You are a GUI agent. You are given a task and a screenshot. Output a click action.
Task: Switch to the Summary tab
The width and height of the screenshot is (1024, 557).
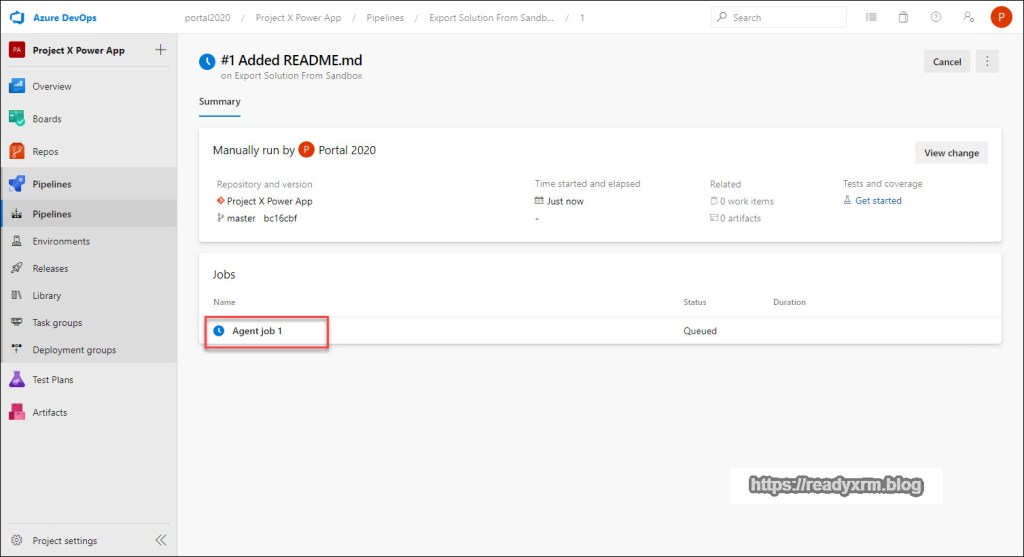(x=219, y=102)
